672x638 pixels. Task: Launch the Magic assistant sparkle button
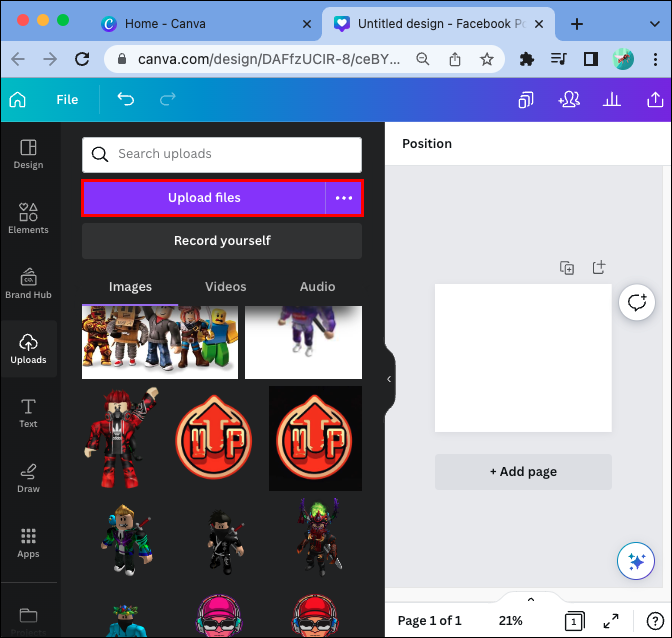point(636,561)
